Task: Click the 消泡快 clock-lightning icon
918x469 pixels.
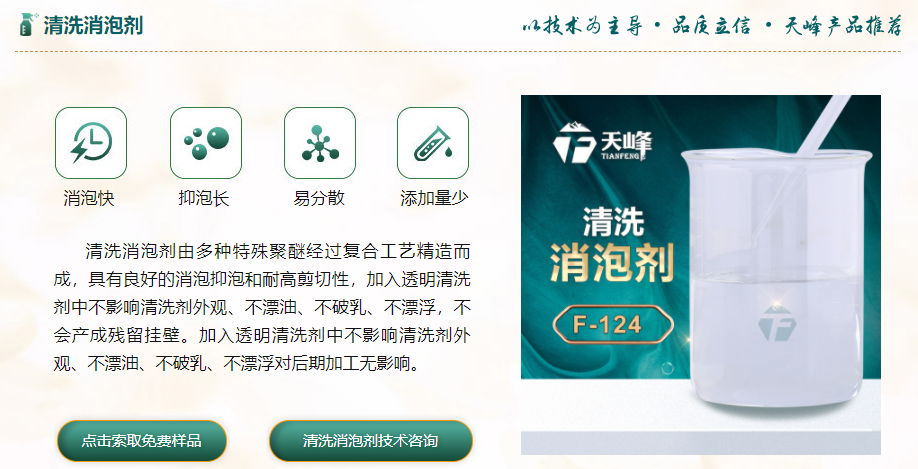Action: tap(91, 143)
